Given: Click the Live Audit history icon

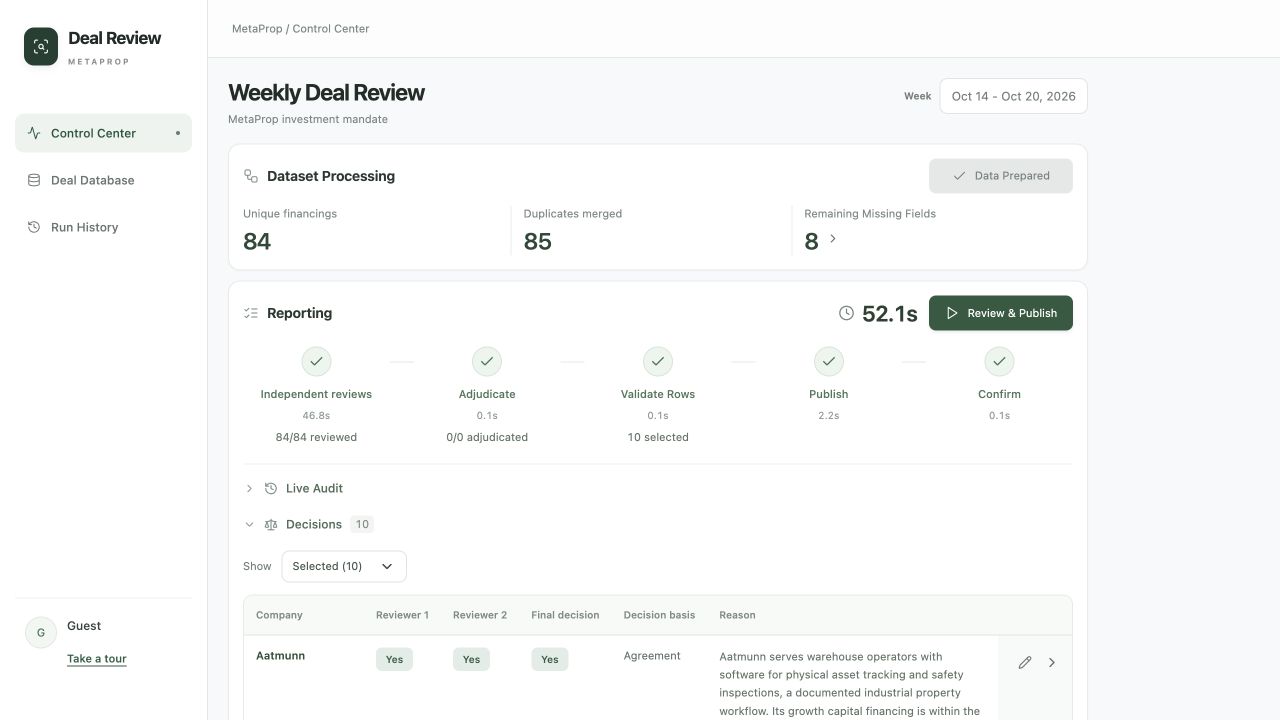Looking at the screenshot, I should click(271, 488).
